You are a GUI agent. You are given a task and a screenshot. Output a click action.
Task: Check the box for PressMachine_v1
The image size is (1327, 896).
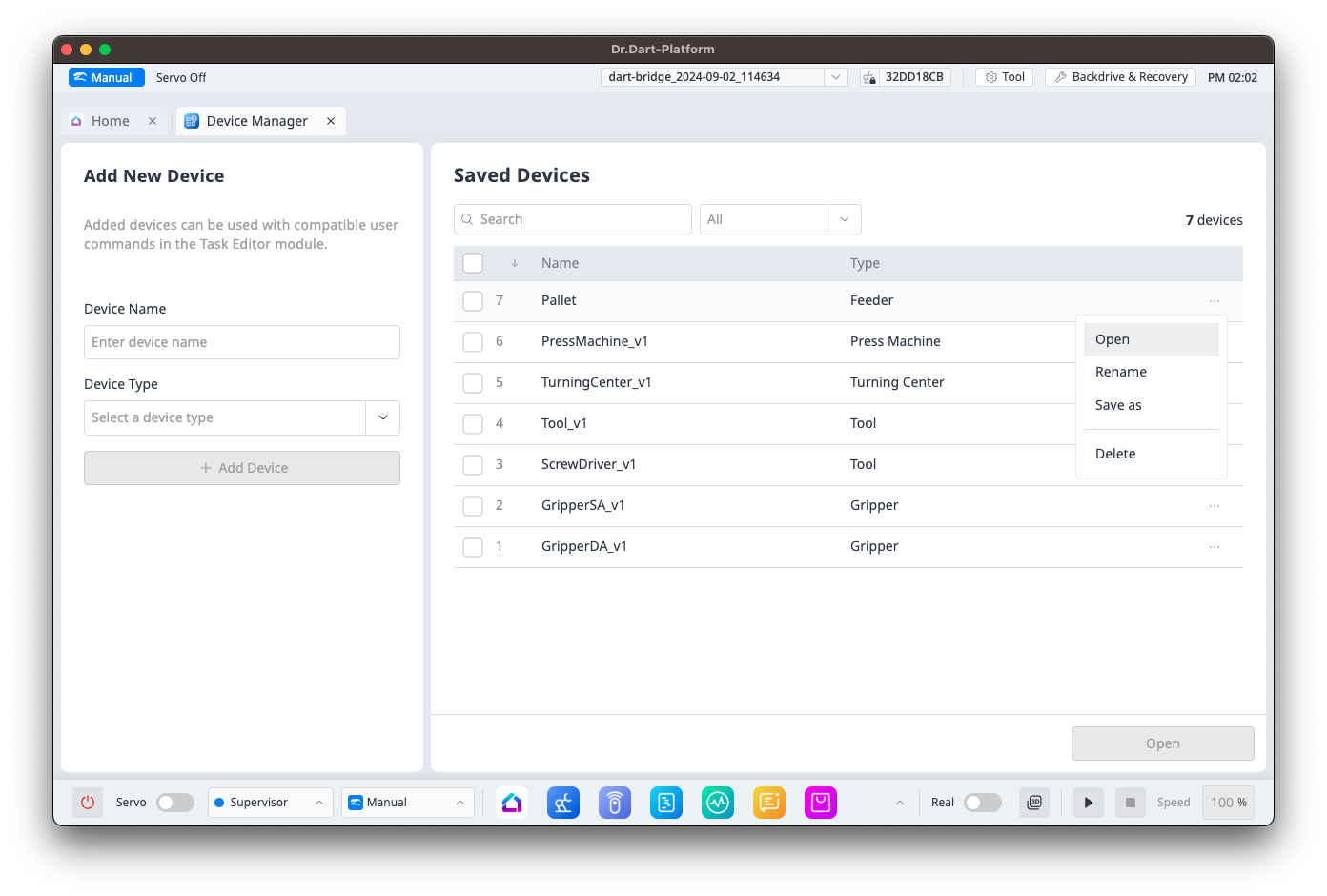(473, 342)
